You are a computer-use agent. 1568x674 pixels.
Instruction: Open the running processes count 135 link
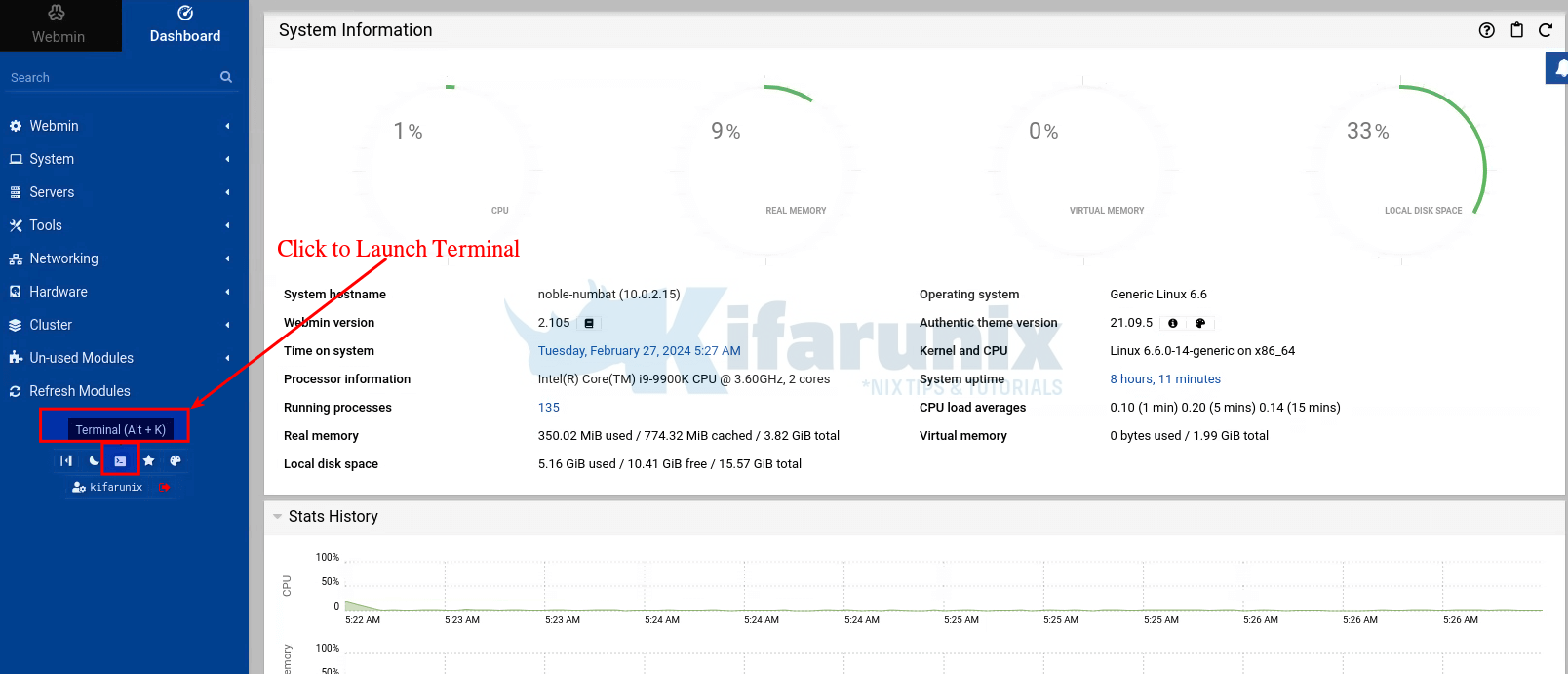[549, 408]
